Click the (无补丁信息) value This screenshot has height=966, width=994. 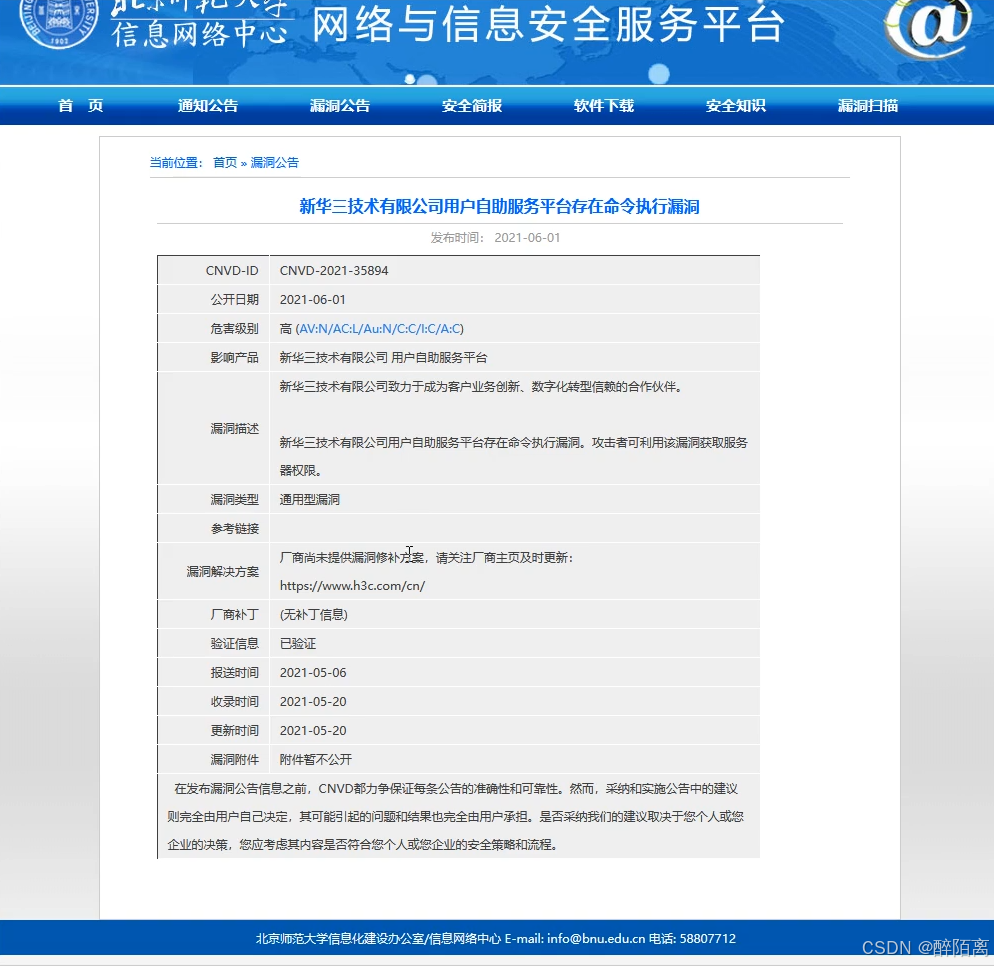click(314, 614)
